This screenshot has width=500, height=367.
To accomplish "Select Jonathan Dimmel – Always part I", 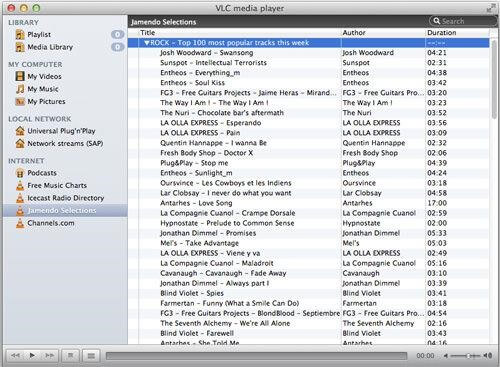I will (214, 283).
